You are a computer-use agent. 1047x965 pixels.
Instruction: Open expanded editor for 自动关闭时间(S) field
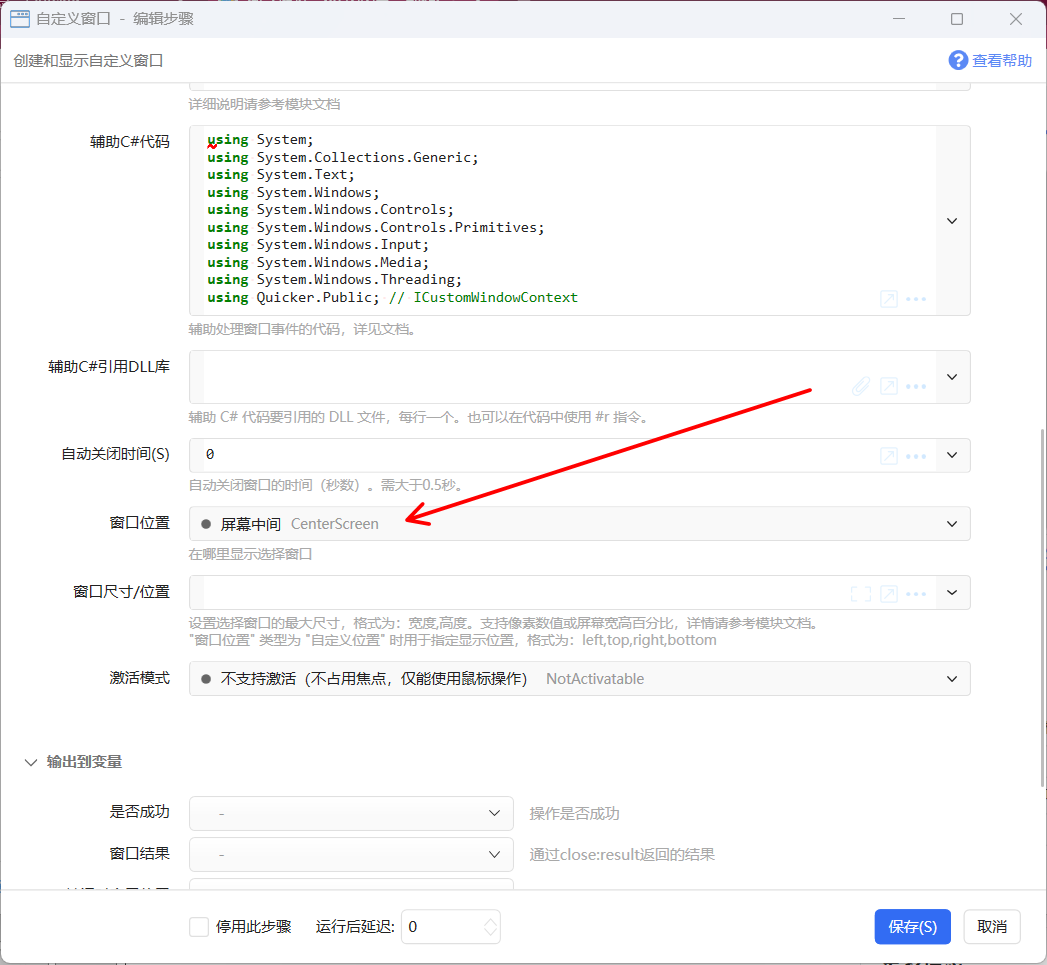click(x=889, y=455)
